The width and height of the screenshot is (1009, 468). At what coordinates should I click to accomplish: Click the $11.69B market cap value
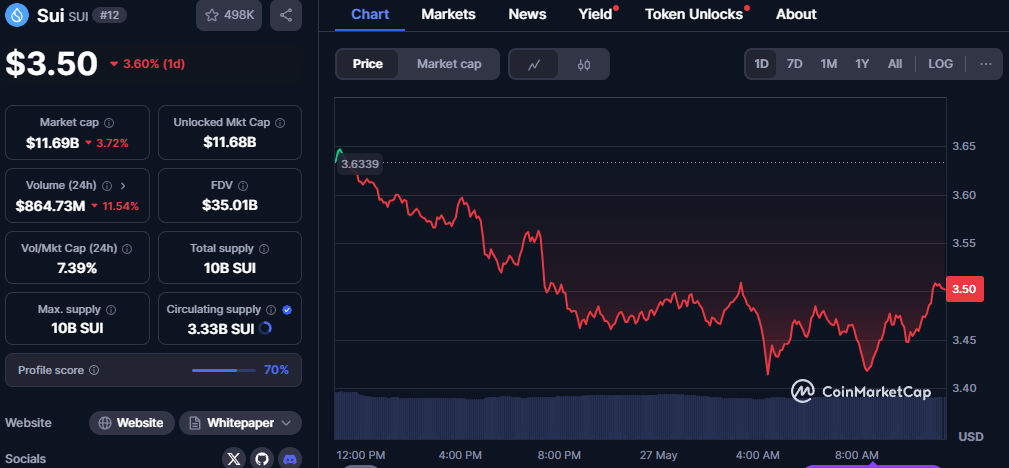point(52,143)
